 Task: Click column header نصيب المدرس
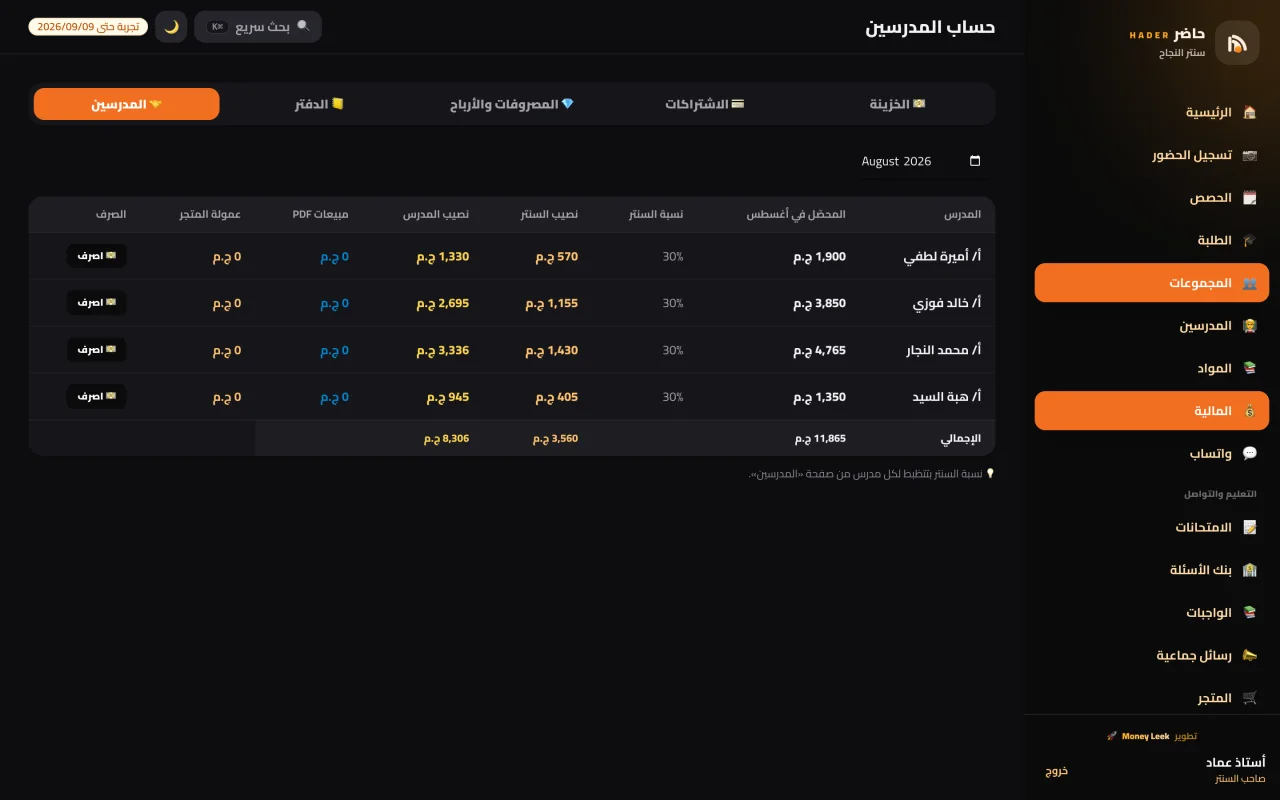pyautogui.click(x=436, y=215)
